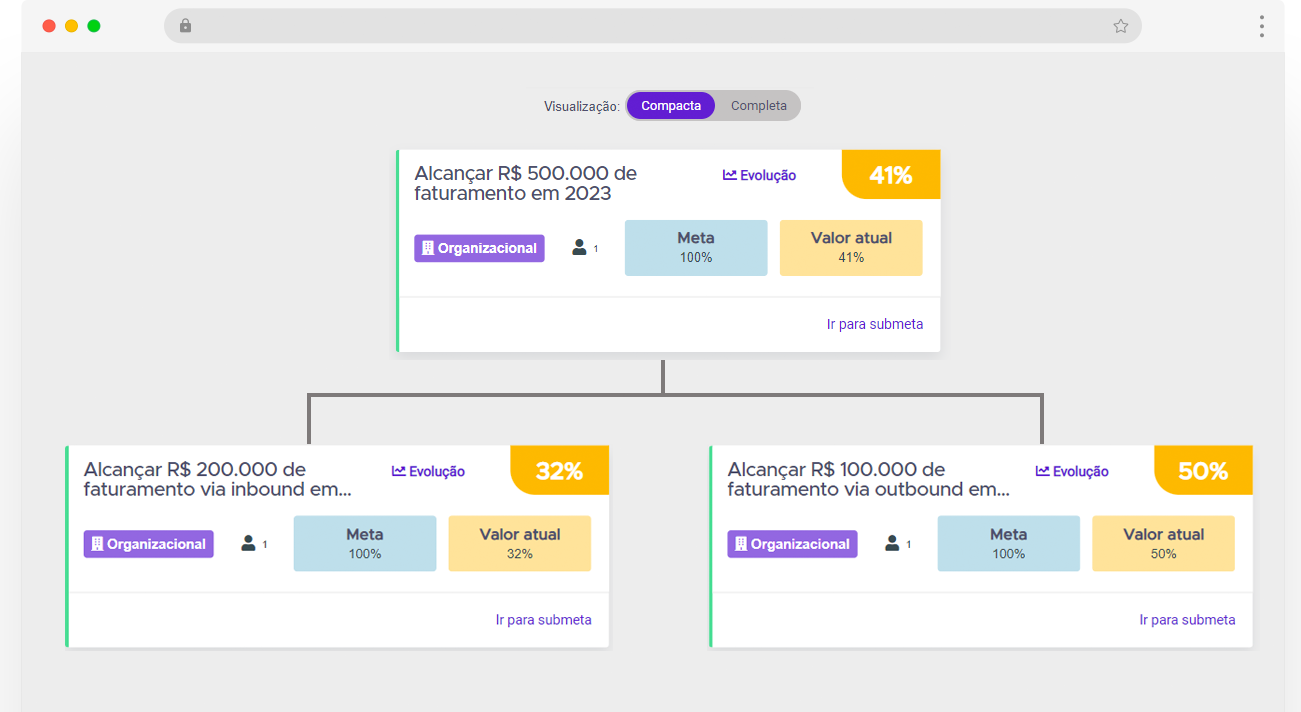Click the browser address bar field
The height and width of the screenshot is (712, 1301).
(650, 26)
